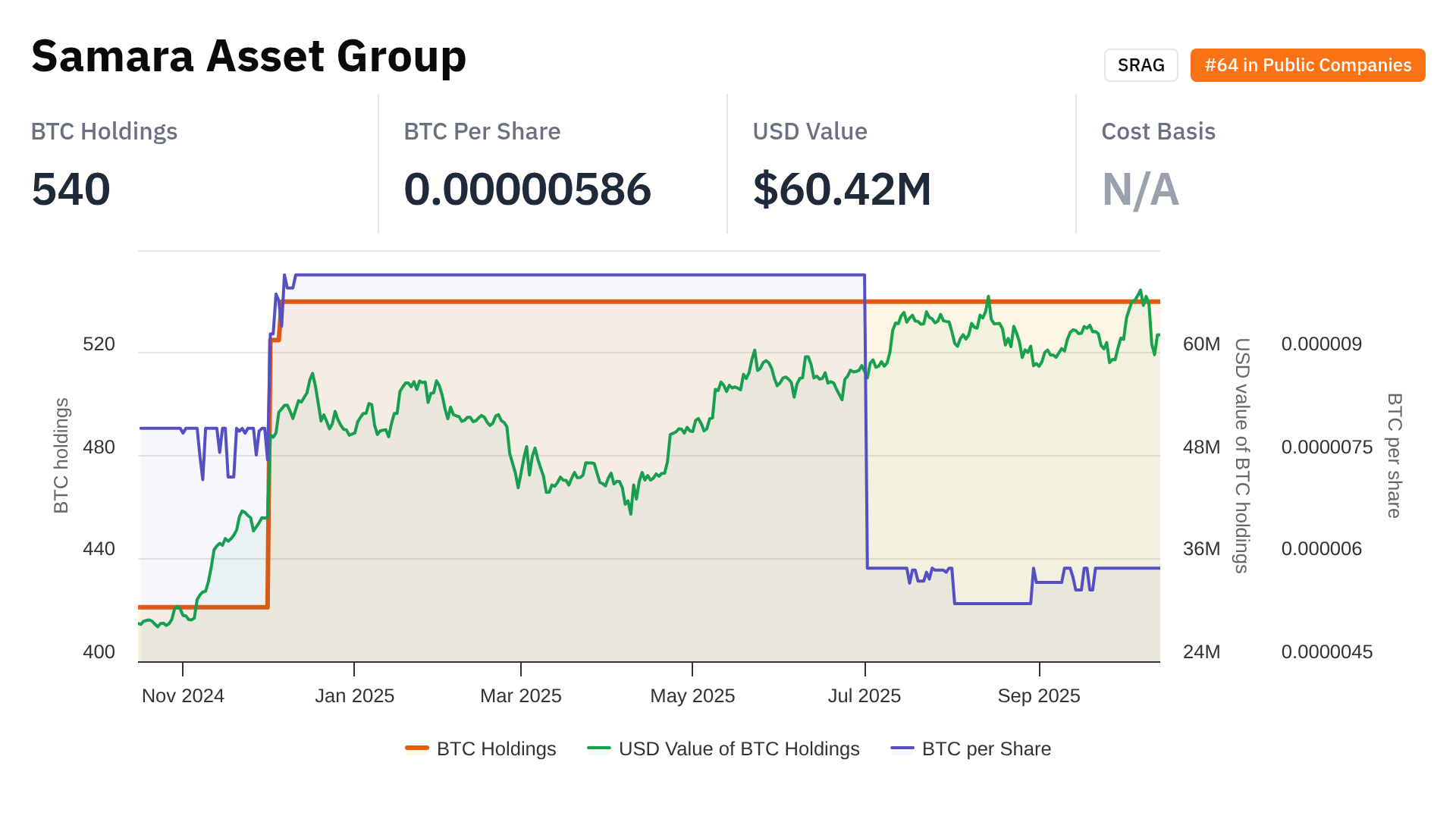Click the Samara Asset Group title

tap(249, 56)
